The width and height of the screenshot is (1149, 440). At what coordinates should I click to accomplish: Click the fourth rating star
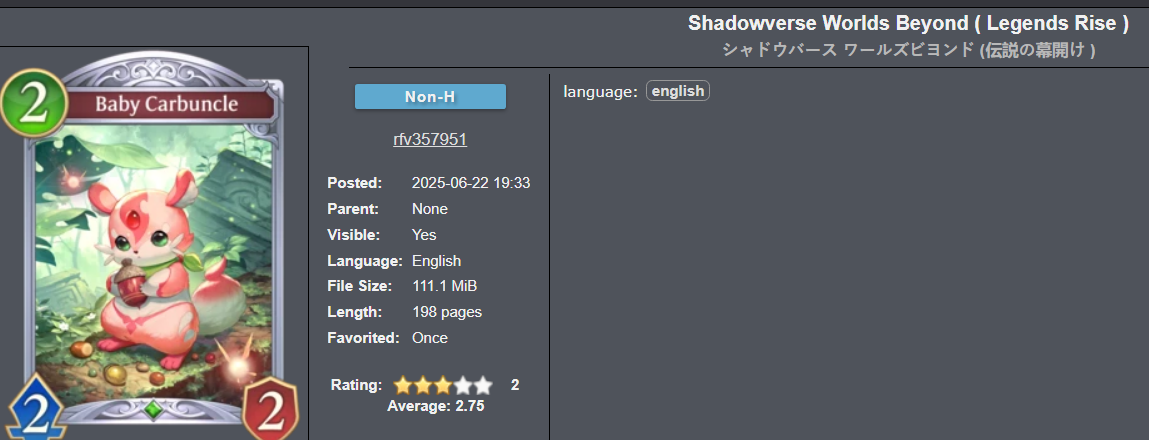[462, 385]
